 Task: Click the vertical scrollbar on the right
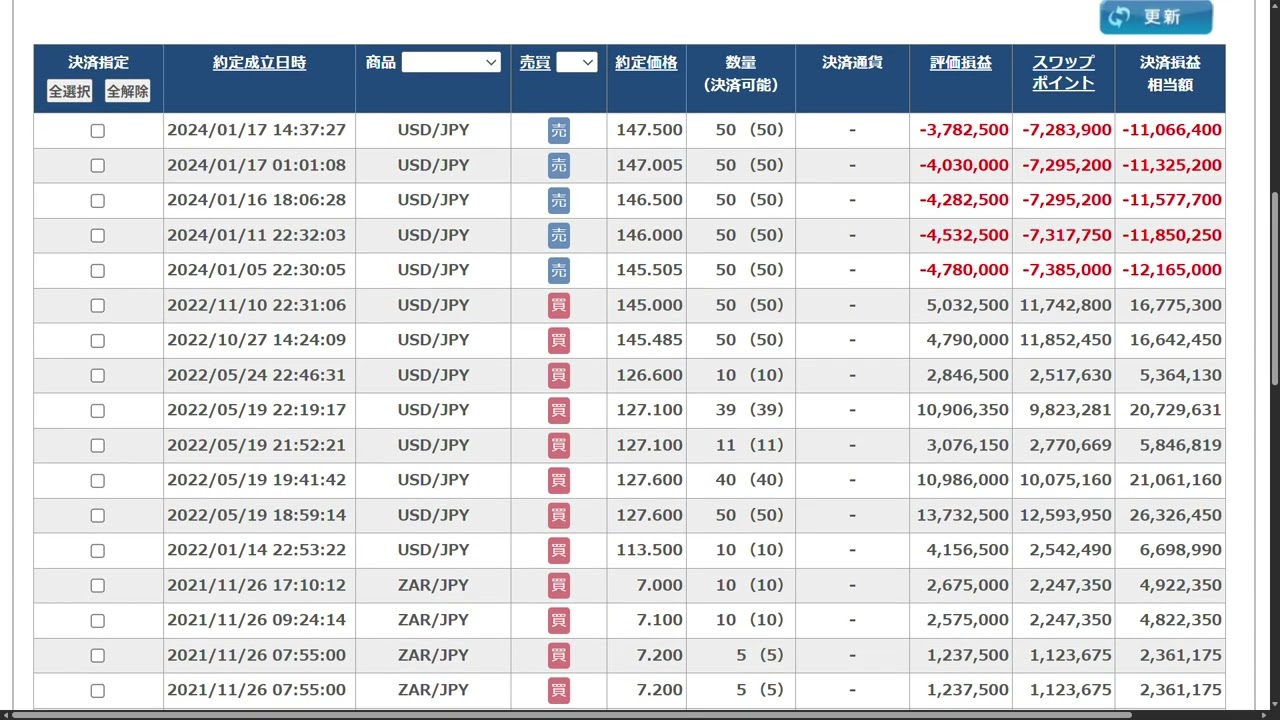coord(1274,290)
